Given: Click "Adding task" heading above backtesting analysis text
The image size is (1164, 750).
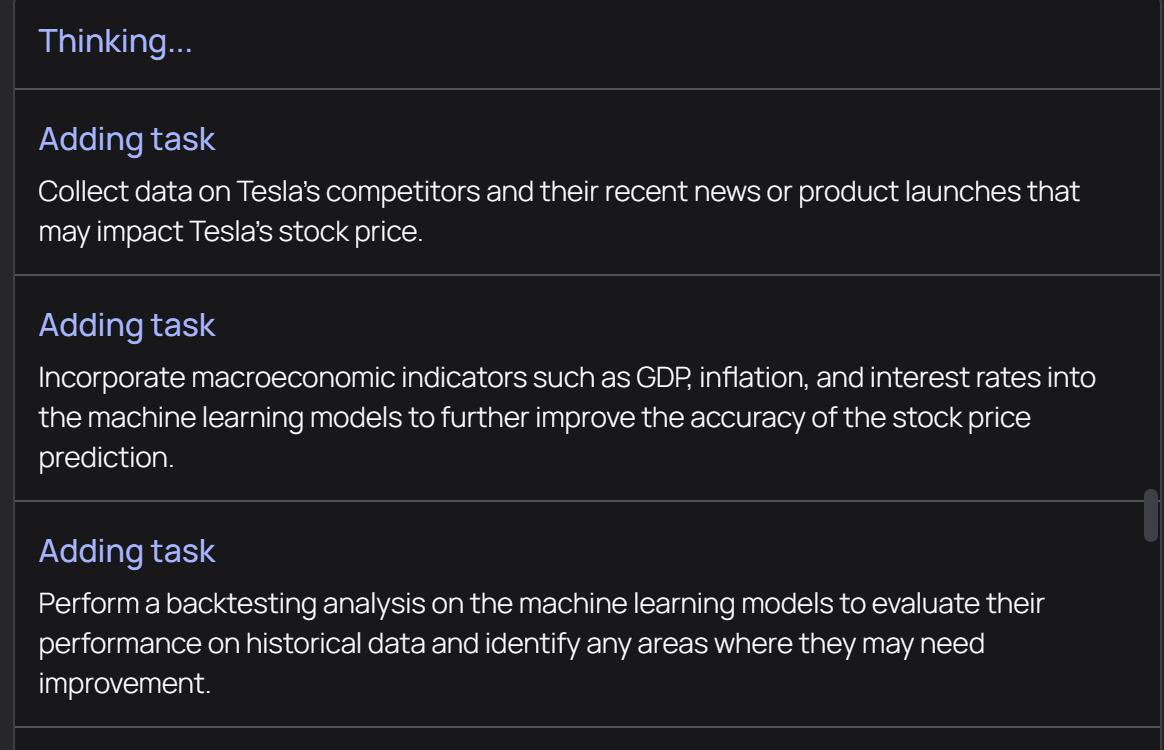Looking at the screenshot, I should [126, 551].
